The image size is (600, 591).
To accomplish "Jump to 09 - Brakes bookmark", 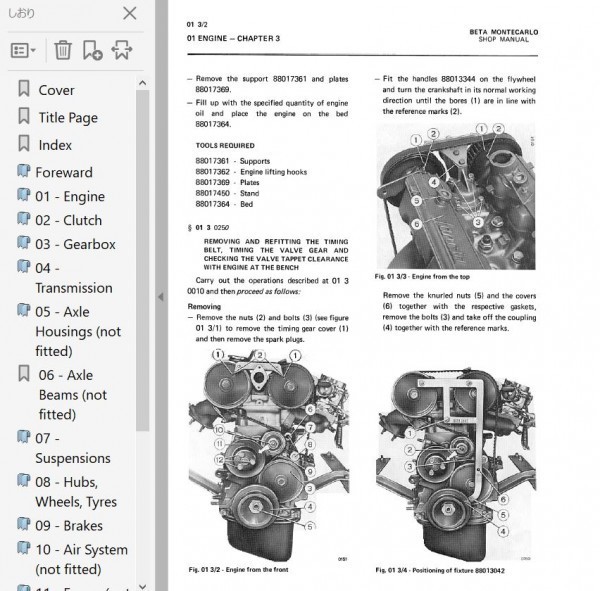I will (x=69, y=526).
